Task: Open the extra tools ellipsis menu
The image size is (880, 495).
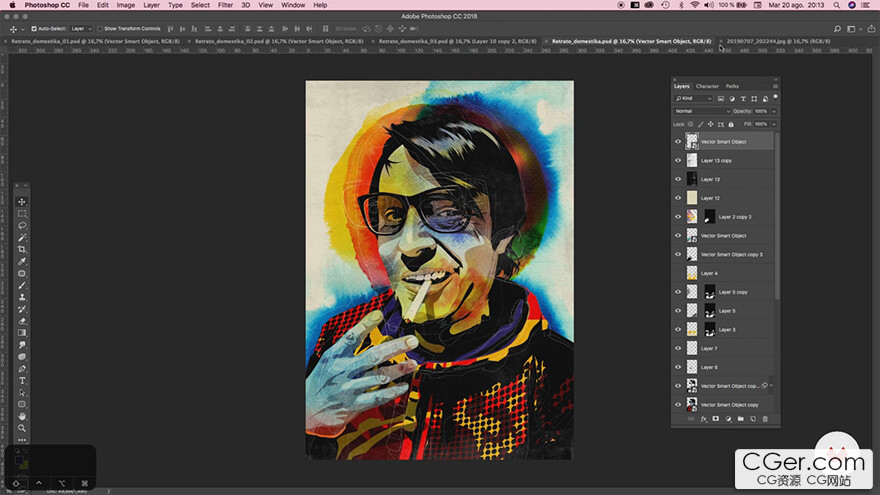Action: pyautogui.click(x=22, y=440)
